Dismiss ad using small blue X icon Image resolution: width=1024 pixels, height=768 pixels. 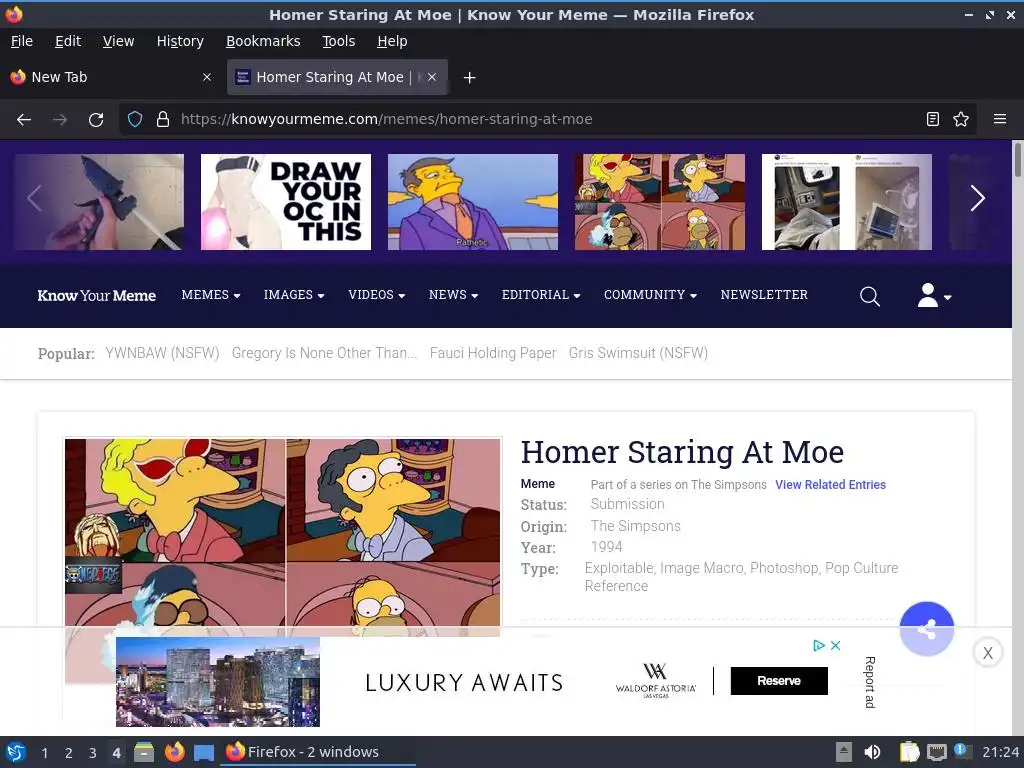[835, 645]
